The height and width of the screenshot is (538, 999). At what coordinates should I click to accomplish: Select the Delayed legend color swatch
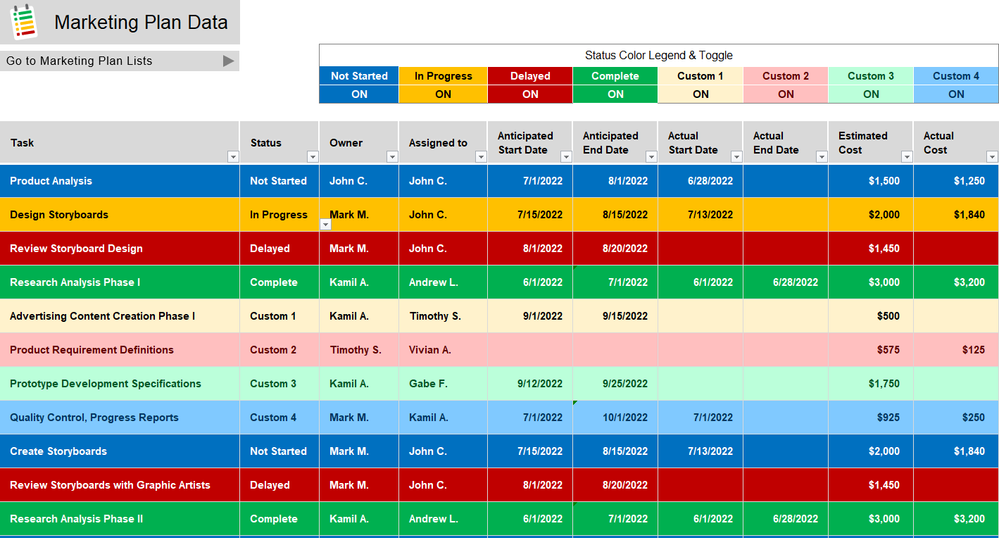pyautogui.click(x=530, y=76)
